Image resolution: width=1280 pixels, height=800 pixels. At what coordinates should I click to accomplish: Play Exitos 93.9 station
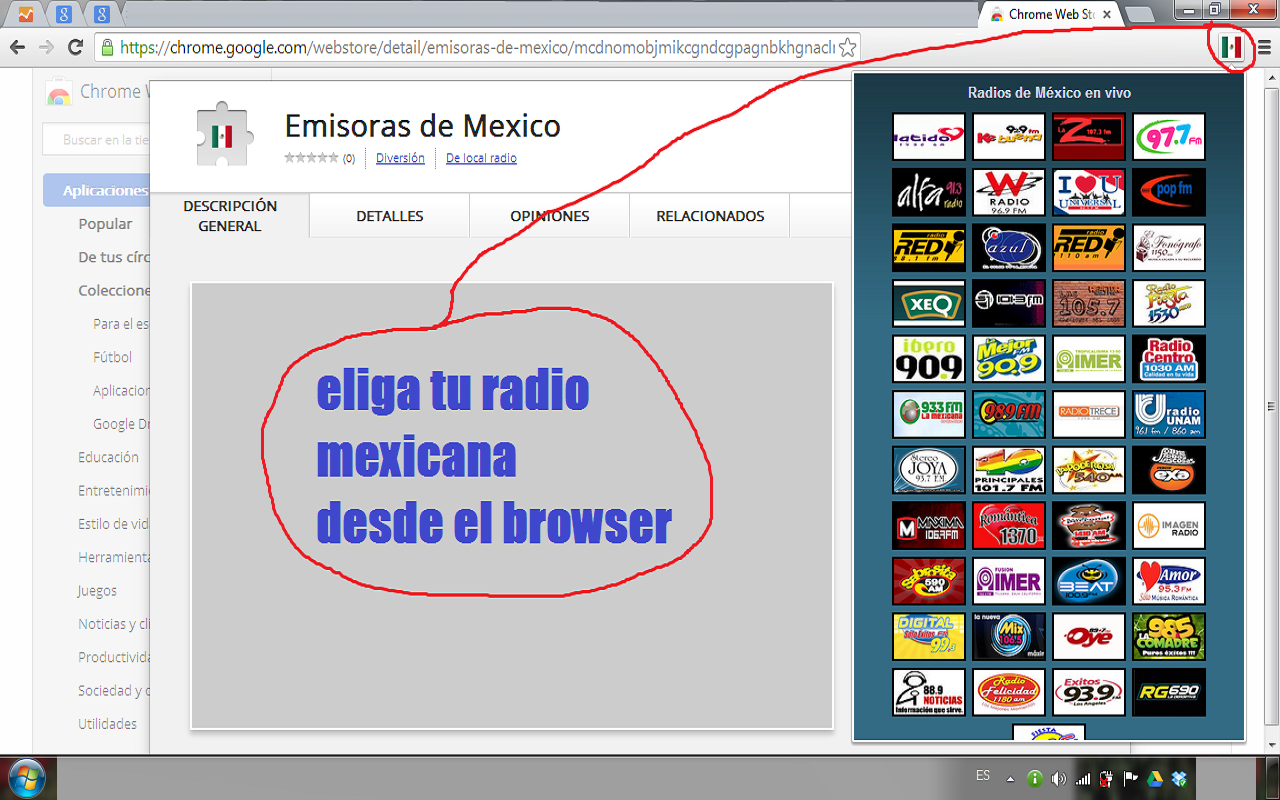coord(1089,692)
